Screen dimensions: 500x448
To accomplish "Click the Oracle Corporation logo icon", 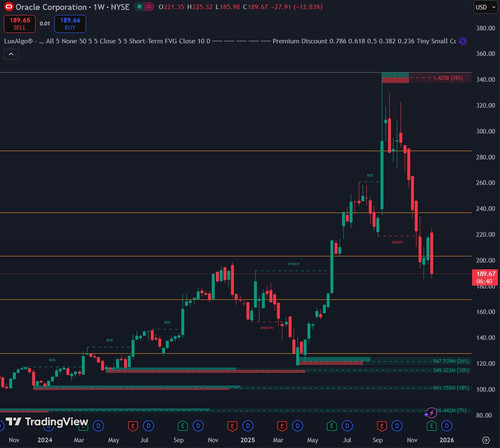I will (x=9, y=7).
